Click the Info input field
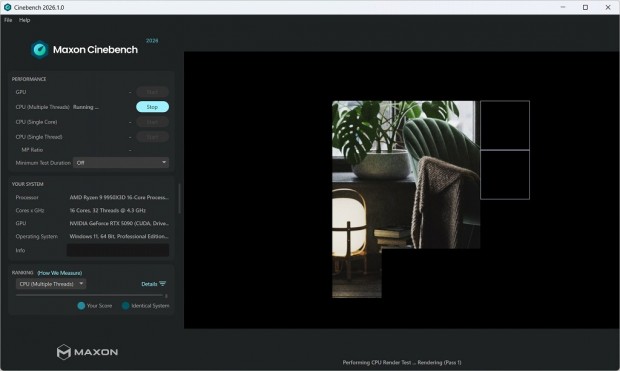Image resolution: width=620 pixels, height=371 pixels. [x=118, y=250]
